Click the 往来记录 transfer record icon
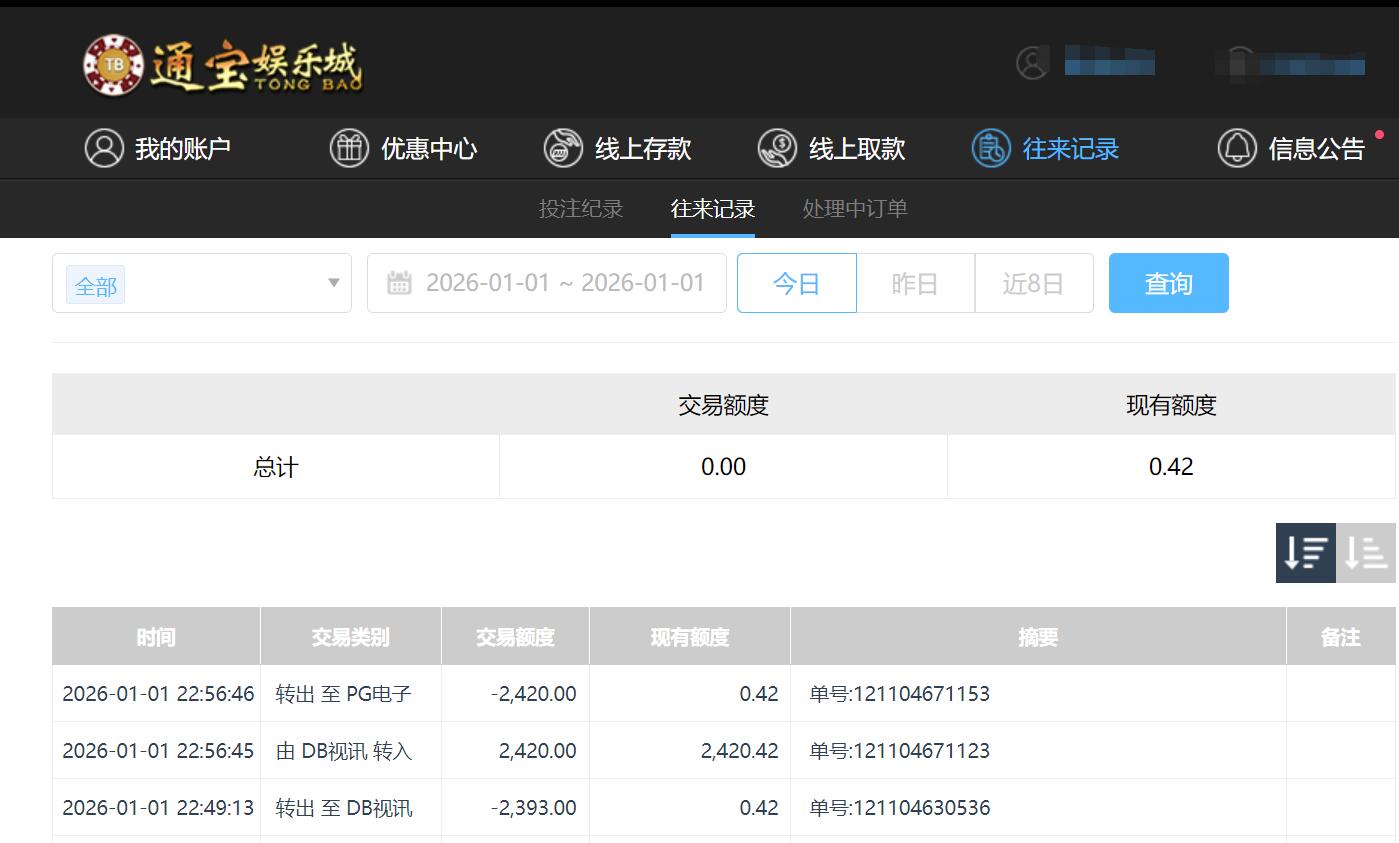 coord(989,148)
